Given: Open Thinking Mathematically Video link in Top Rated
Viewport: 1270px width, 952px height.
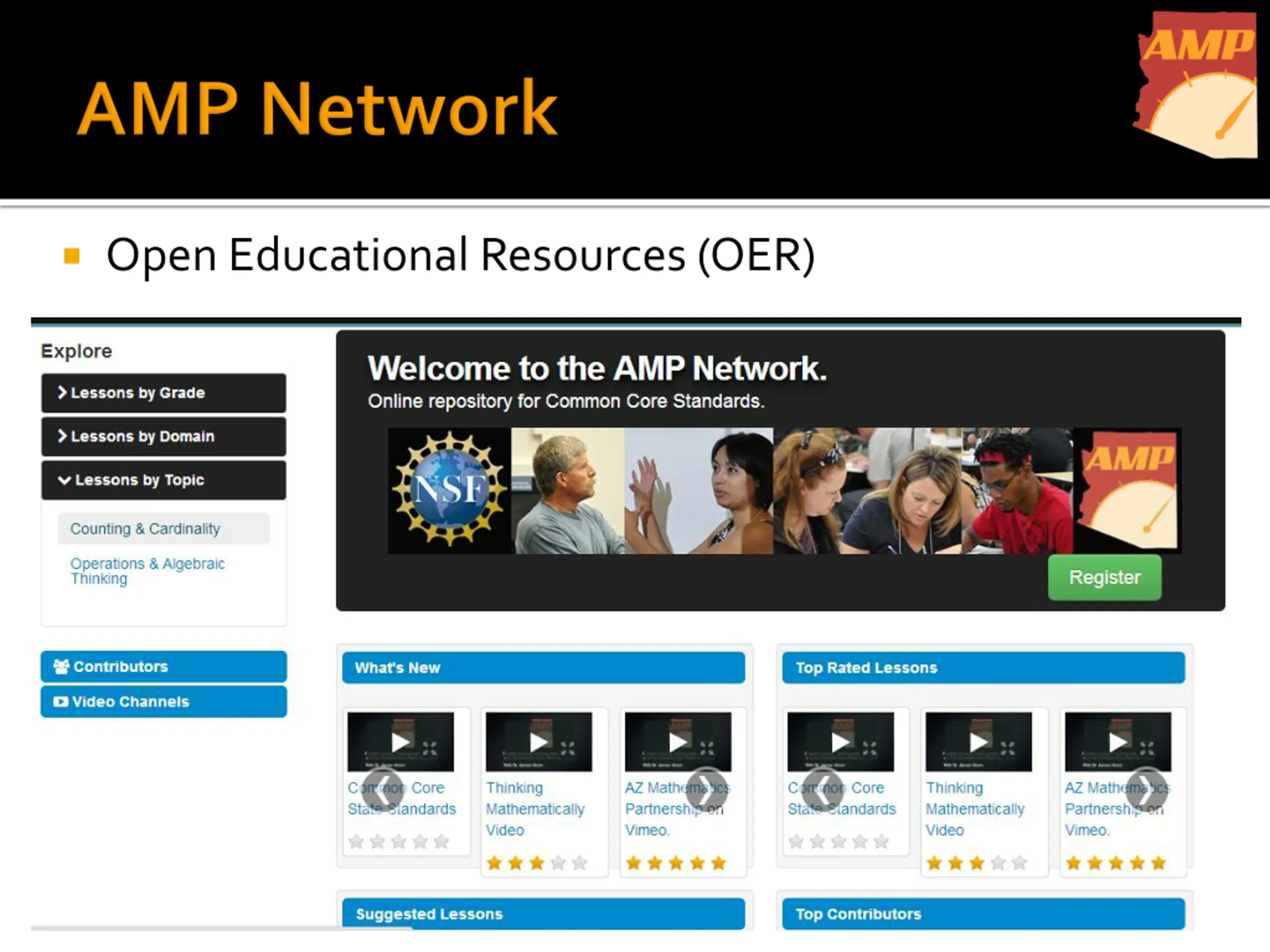Looking at the screenshot, I should pos(975,809).
